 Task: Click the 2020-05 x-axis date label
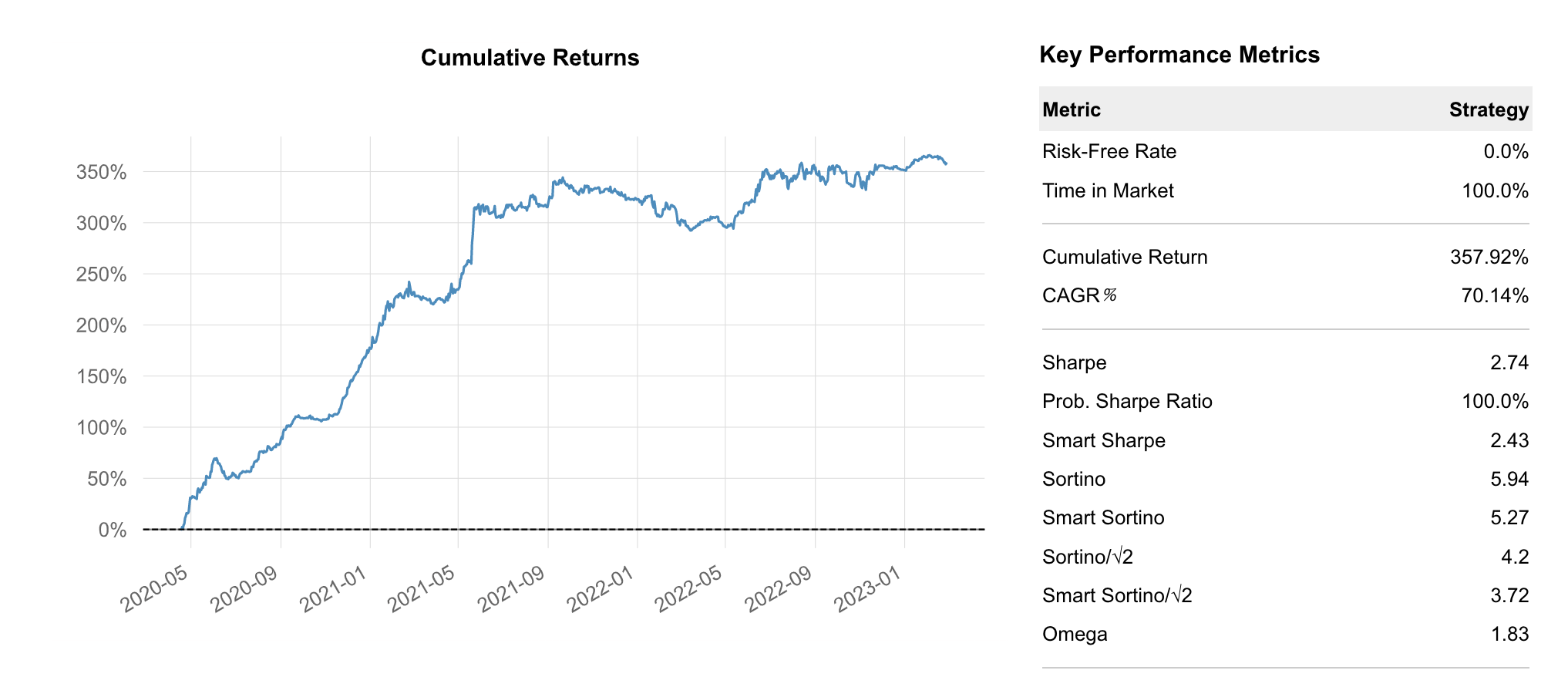(x=156, y=590)
